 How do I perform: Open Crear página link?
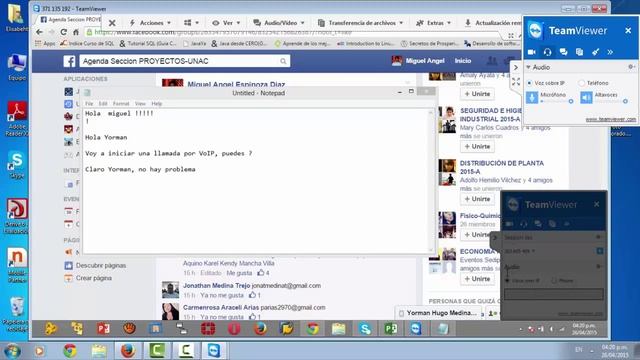pos(93,278)
